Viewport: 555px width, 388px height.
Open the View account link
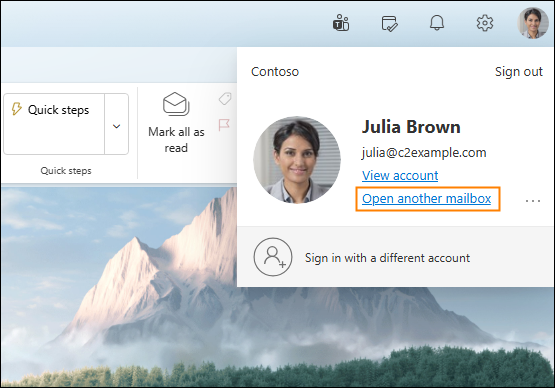[400, 175]
